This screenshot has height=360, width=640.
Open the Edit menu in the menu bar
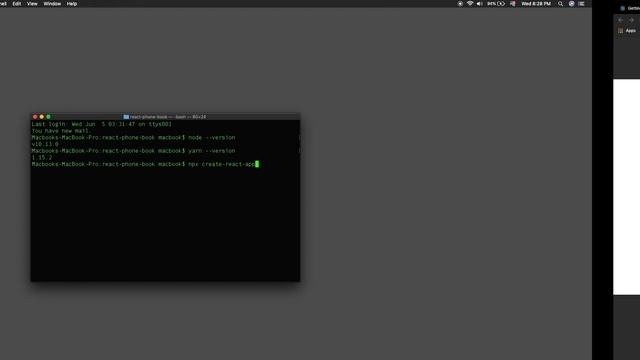tap(17, 4)
